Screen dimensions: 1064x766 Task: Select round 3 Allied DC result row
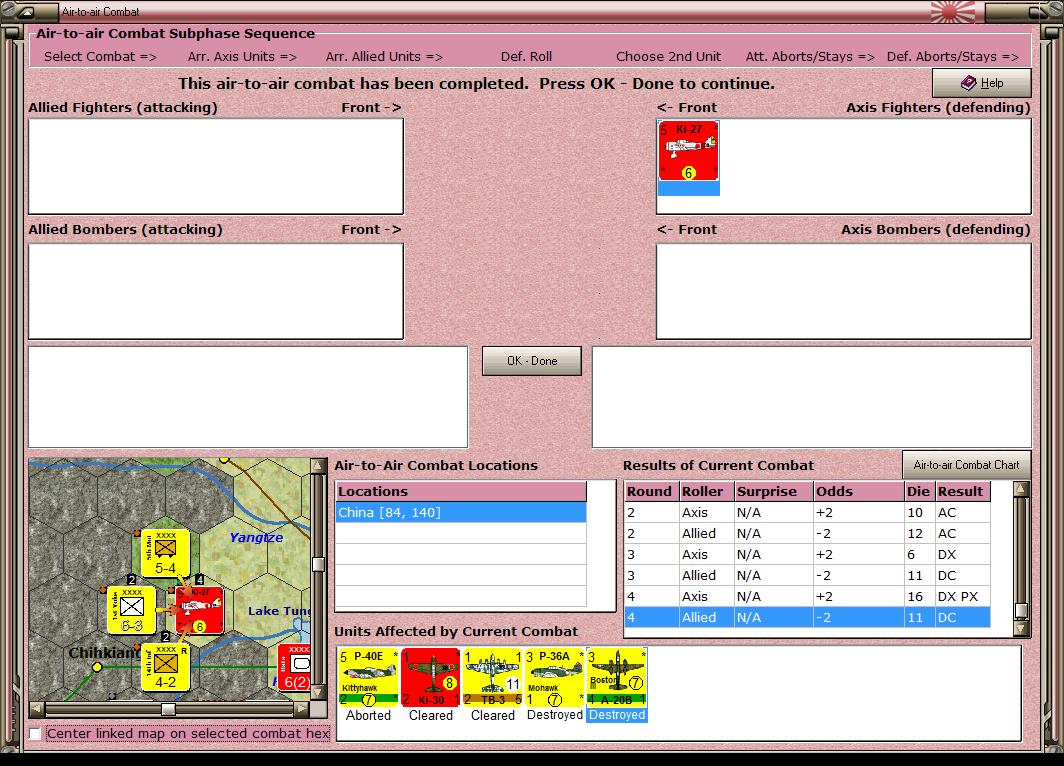tap(807, 575)
